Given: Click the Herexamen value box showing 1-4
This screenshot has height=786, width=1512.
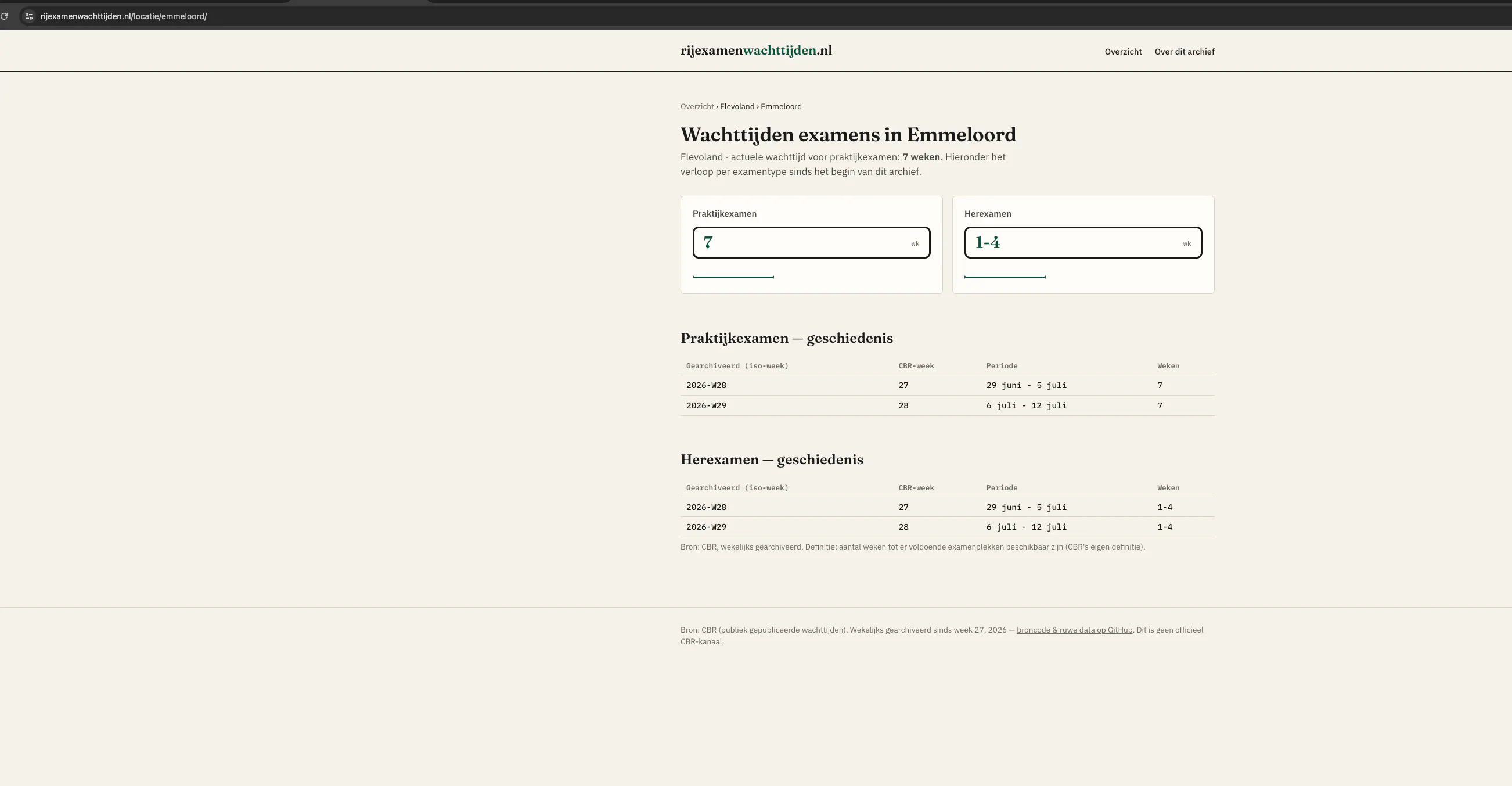Looking at the screenshot, I should tap(1083, 243).
